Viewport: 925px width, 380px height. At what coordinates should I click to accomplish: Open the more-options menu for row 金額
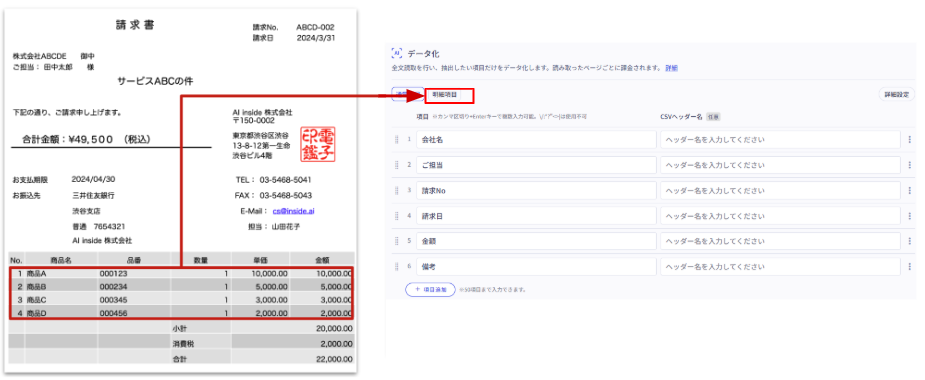pos(909,241)
